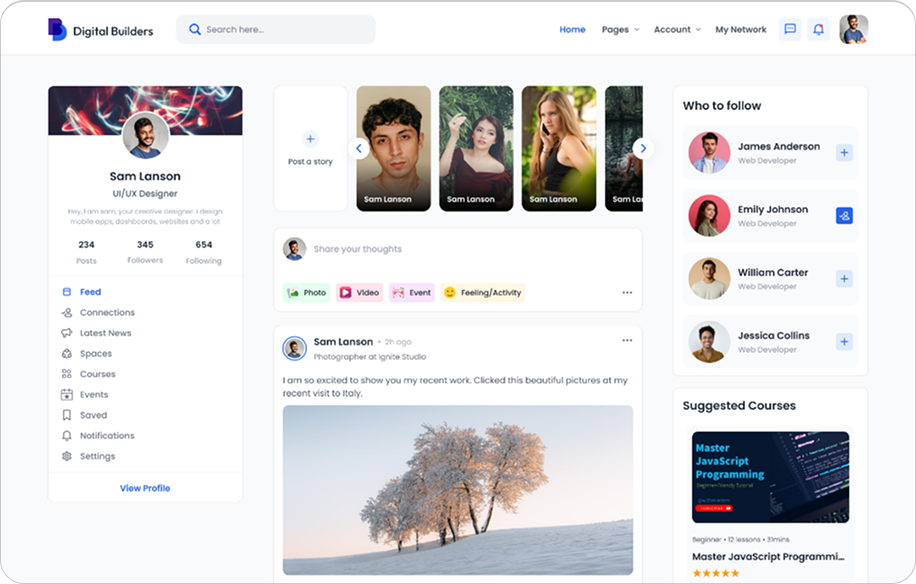Click the Courses grid icon
This screenshot has width=916, height=584.
[x=67, y=374]
